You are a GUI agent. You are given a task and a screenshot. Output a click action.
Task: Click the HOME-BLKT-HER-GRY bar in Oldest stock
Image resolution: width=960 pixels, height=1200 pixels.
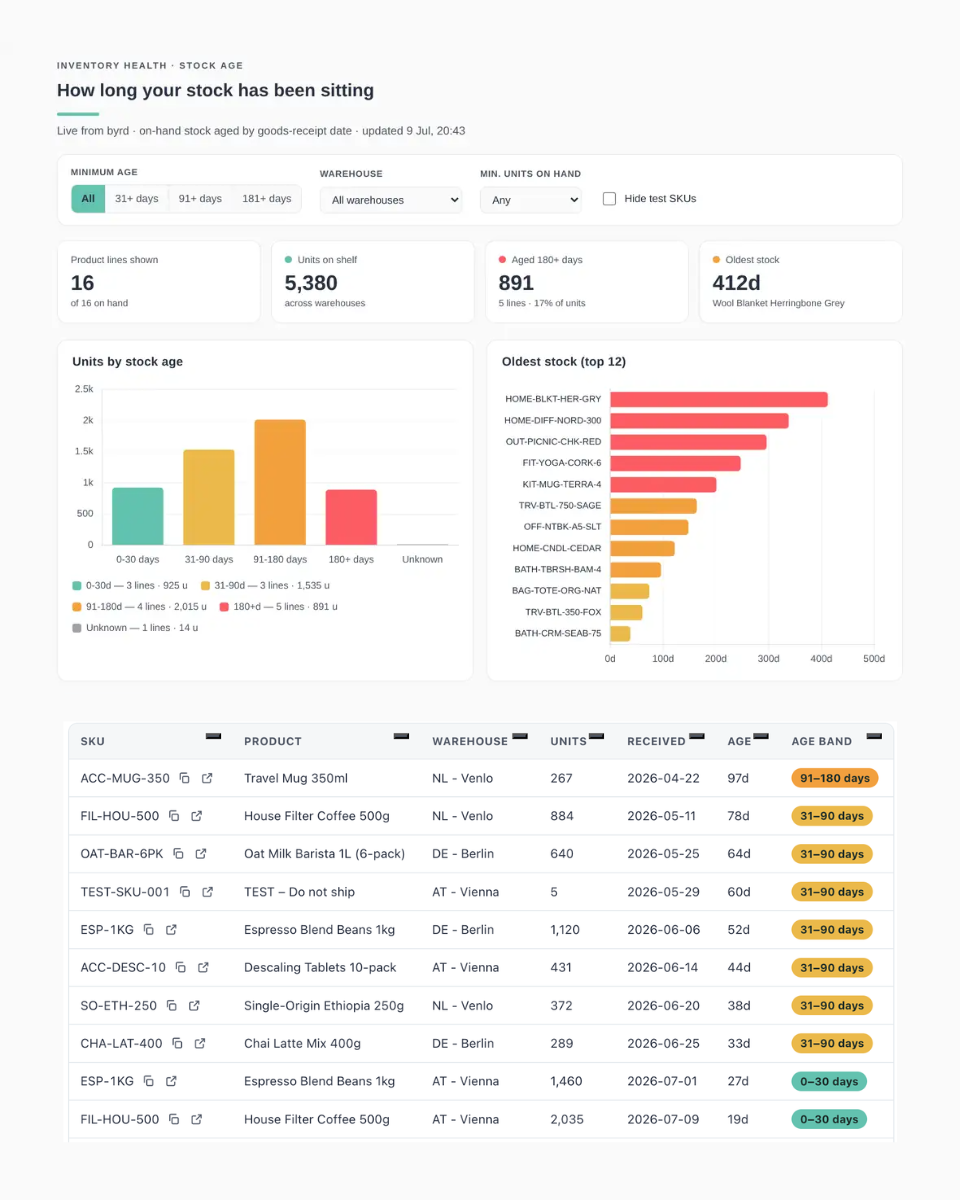coord(719,399)
